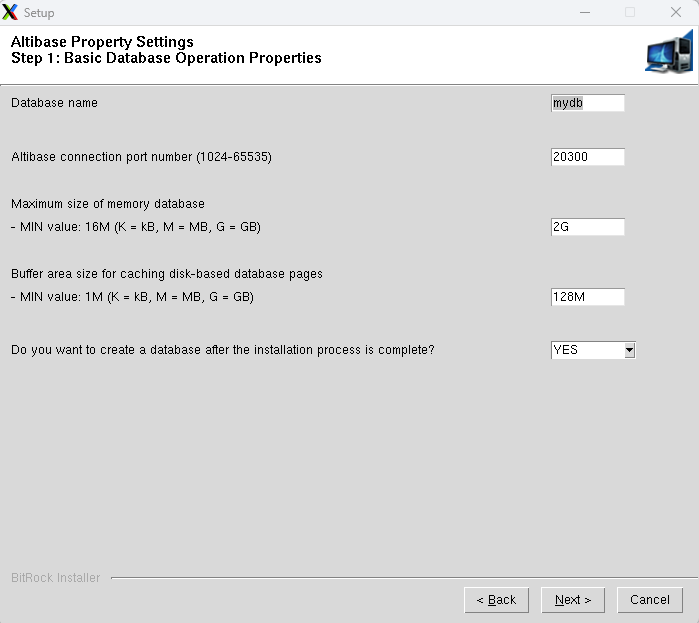Click the buffer area size field showing 128M
The width and height of the screenshot is (699, 623).
[587, 297]
